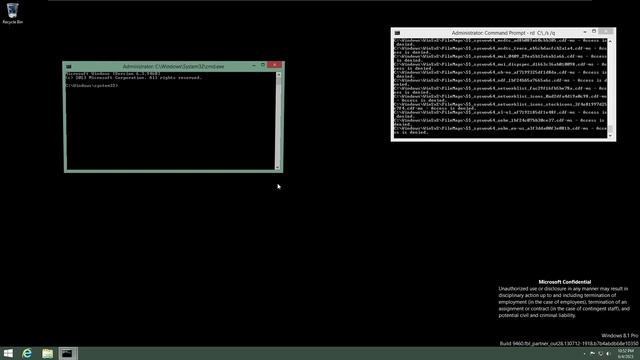Image resolution: width=640 pixels, height=360 pixels.
Task: Launch Internet Explorer from the taskbar
Action: 27,353
